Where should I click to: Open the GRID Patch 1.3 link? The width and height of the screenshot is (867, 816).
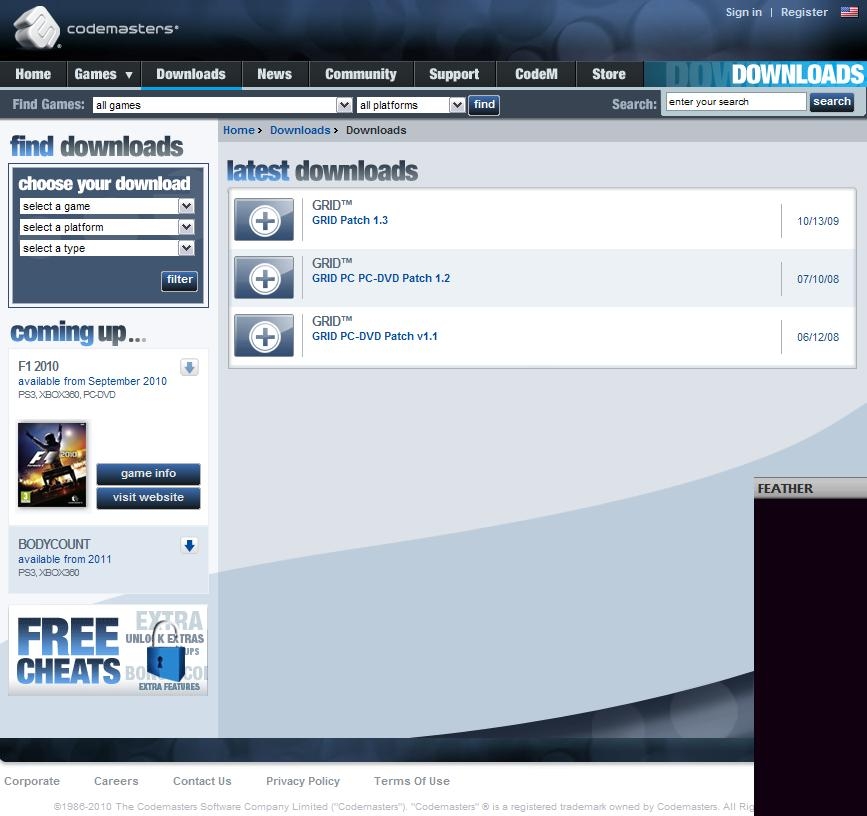tap(350, 220)
